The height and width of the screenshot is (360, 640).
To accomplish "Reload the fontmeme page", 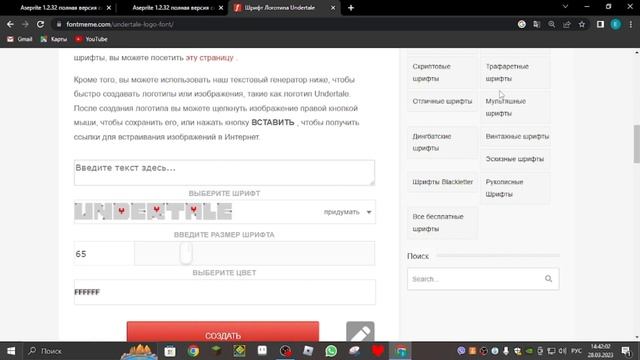I will pyautogui.click(x=40, y=24).
